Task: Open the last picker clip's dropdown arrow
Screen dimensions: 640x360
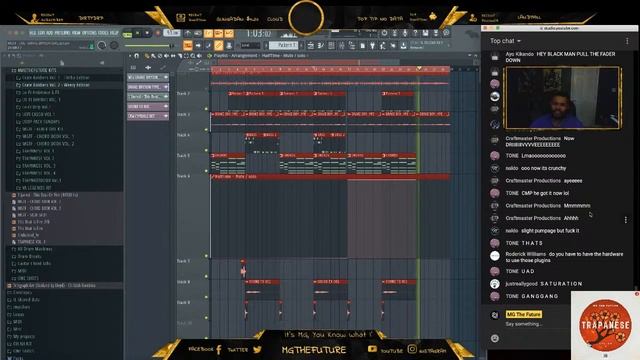Action: 166,116
